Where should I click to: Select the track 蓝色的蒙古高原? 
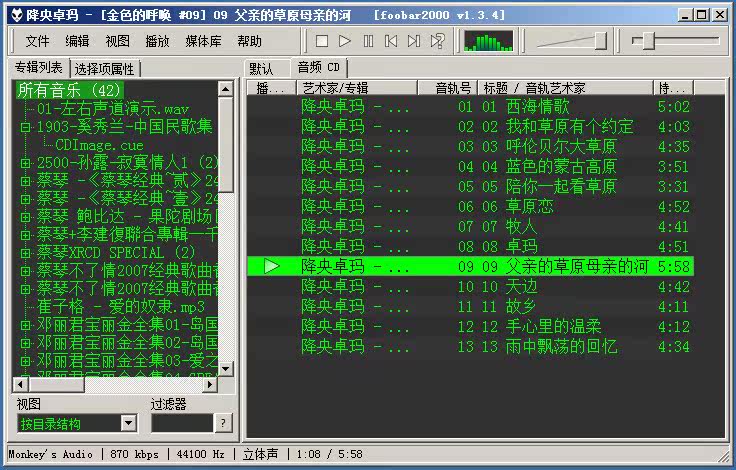[470, 167]
